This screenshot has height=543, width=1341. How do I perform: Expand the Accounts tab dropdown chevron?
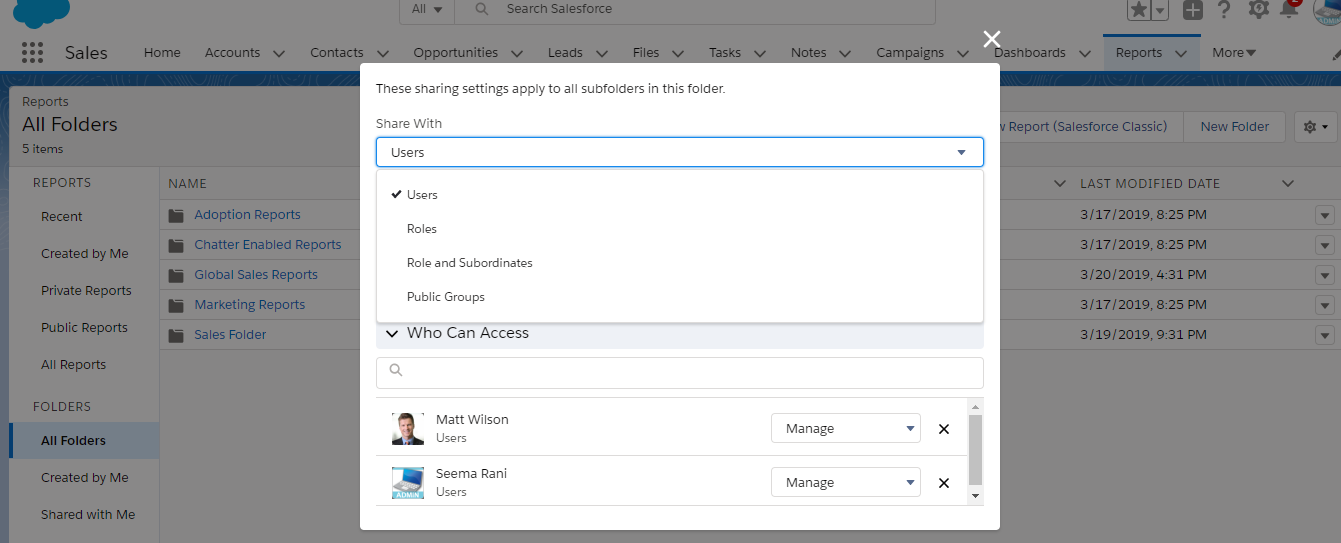click(278, 53)
